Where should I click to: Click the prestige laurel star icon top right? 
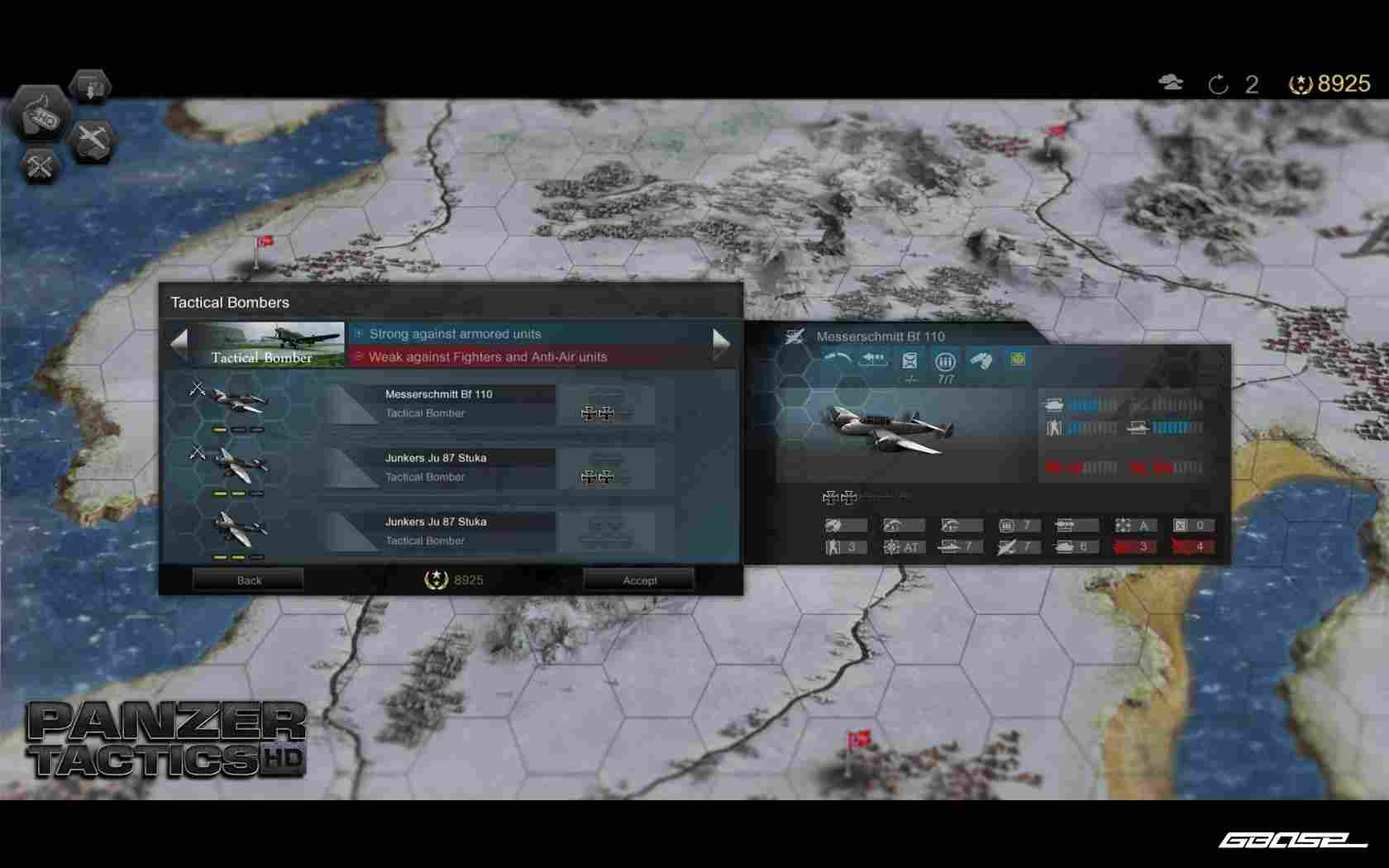[x=1301, y=84]
